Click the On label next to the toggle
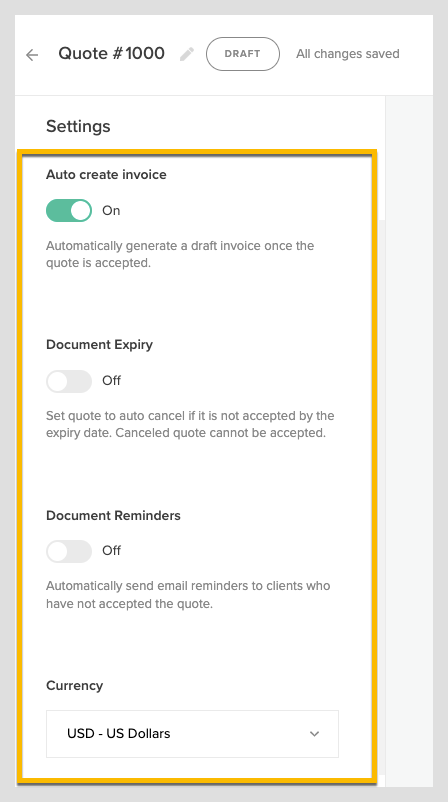448x802 pixels. tap(111, 210)
